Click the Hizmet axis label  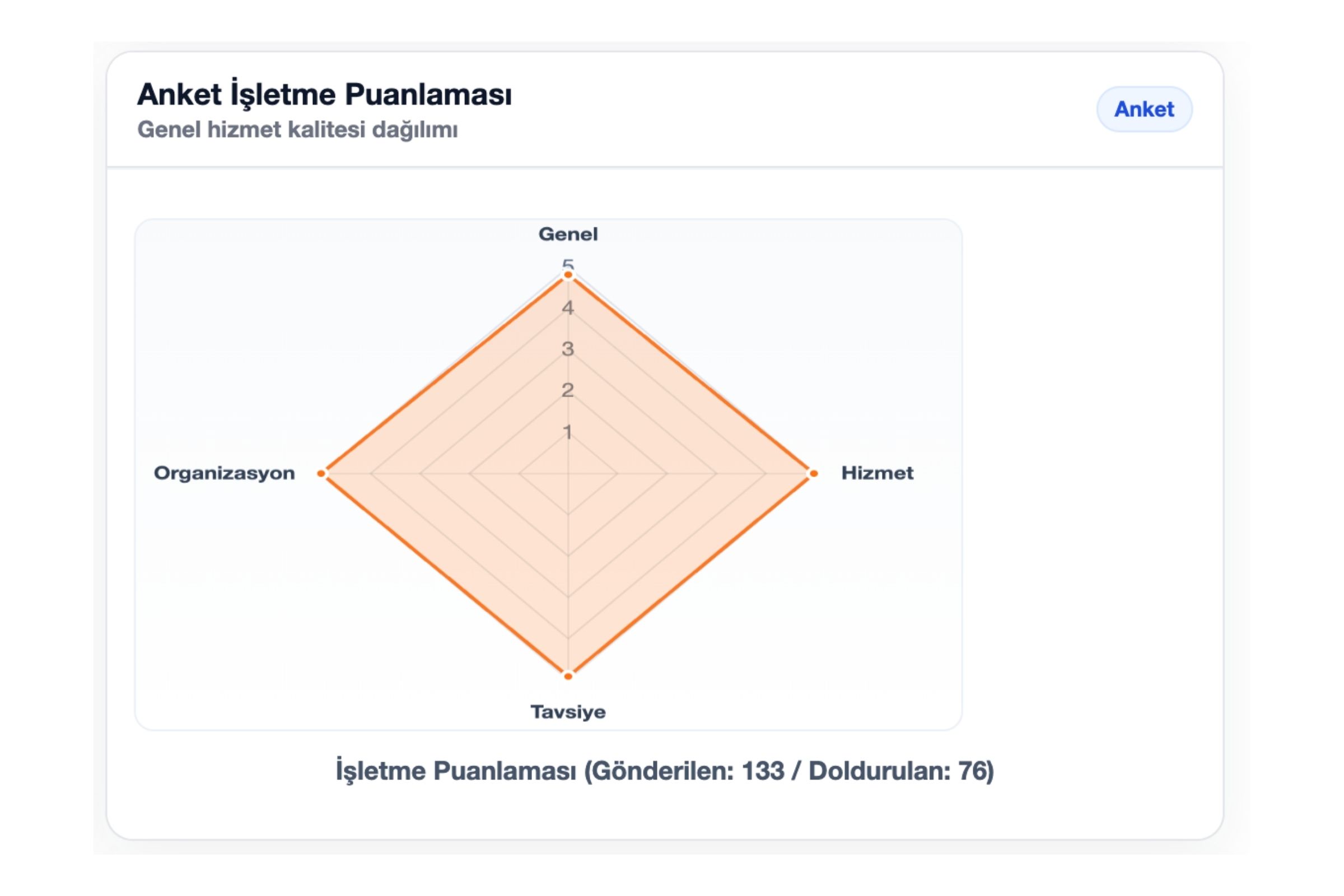pyautogui.click(x=876, y=473)
